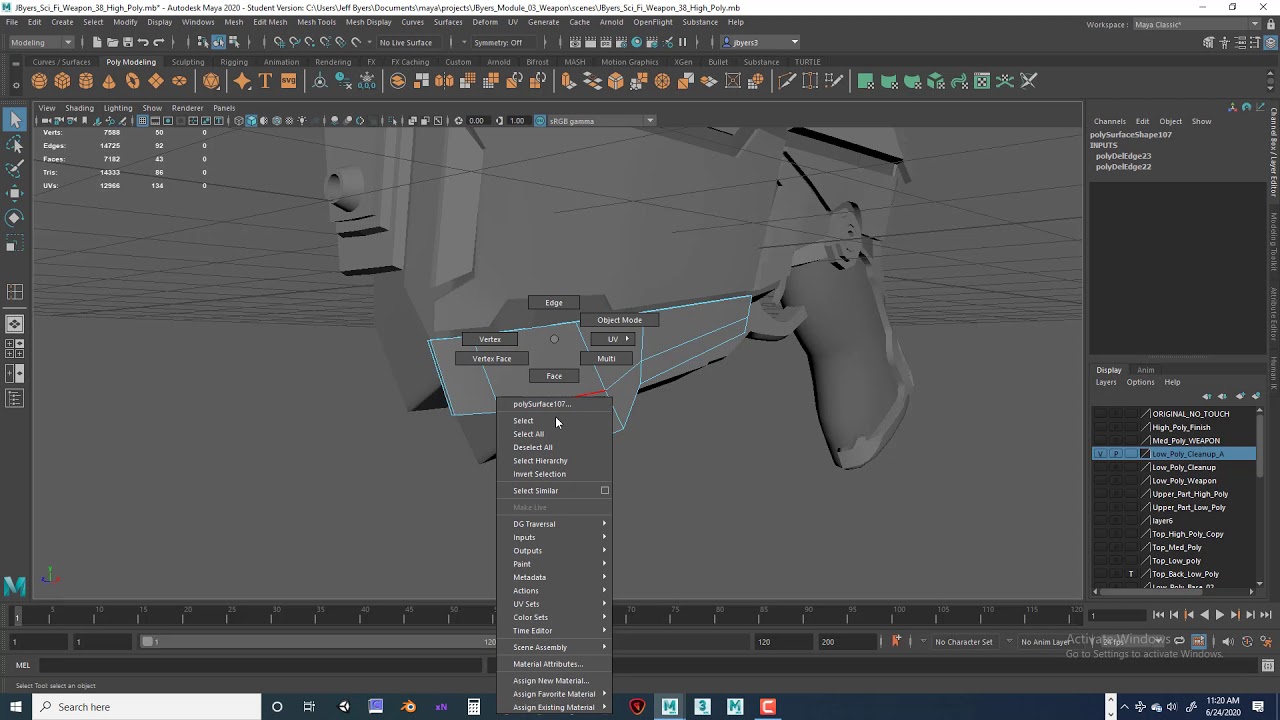The width and height of the screenshot is (1280, 720).
Task: Create a polygon cylinder from the shelf
Action: pyautogui.click(x=86, y=81)
